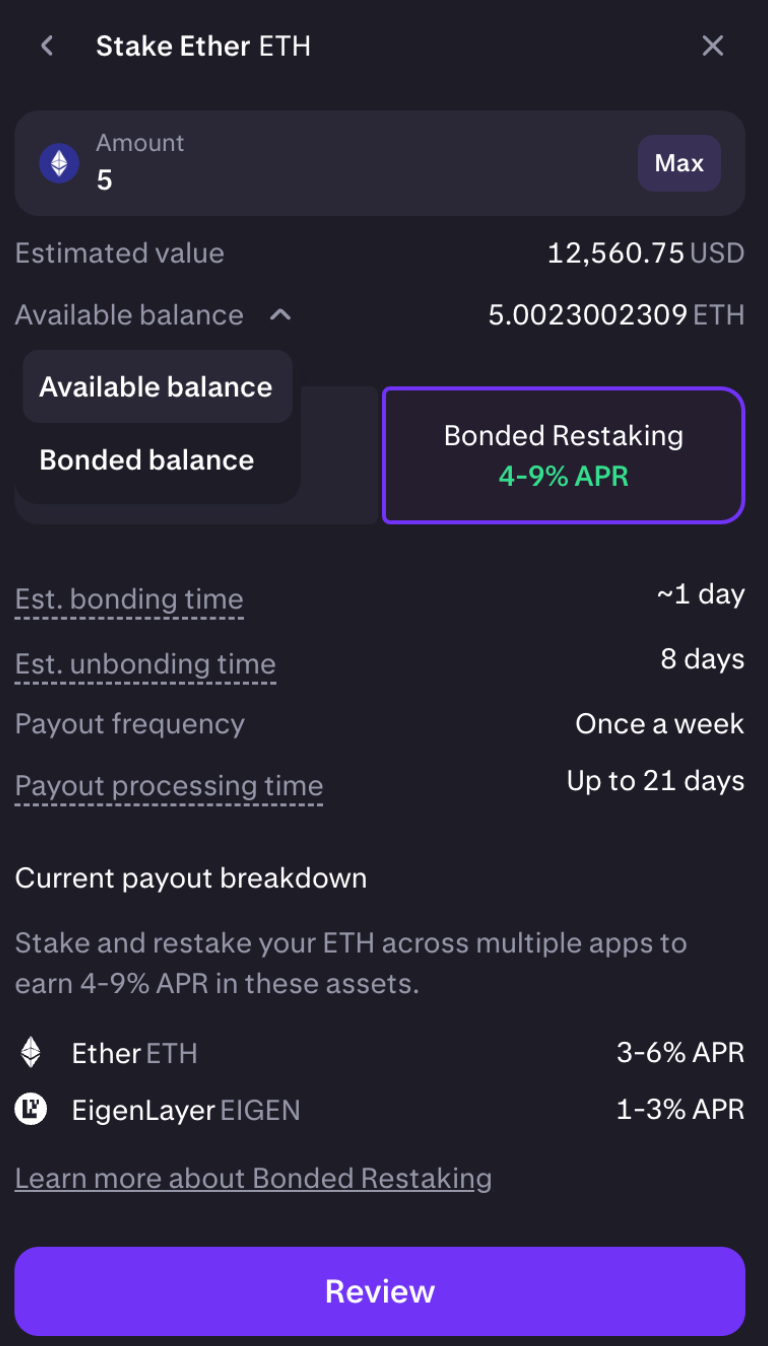Open the Est. unbonding time tooltip
The width and height of the screenshot is (768, 1346).
(145, 664)
